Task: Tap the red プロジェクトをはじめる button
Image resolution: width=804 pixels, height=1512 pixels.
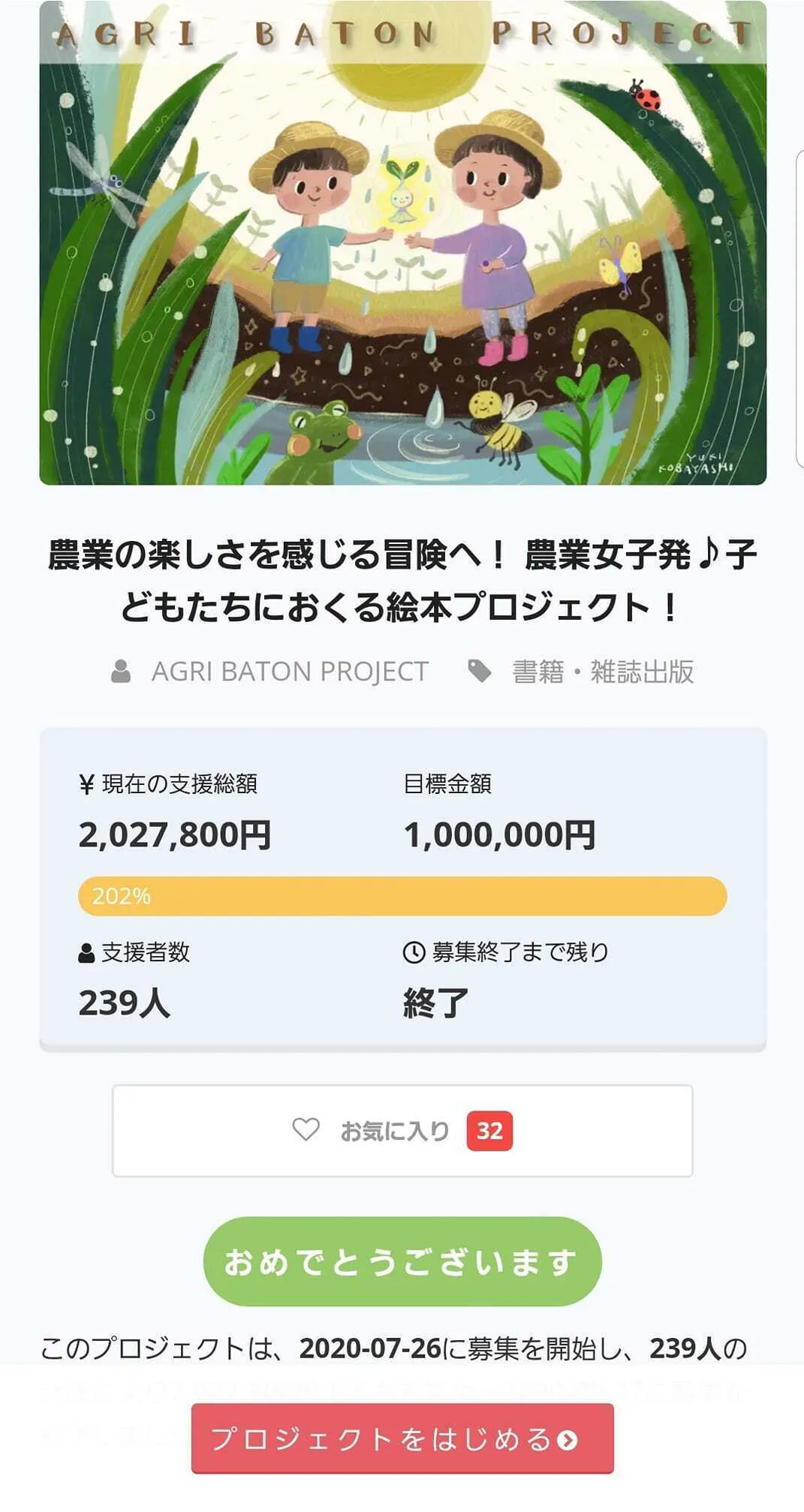Action: (402, 1438)
